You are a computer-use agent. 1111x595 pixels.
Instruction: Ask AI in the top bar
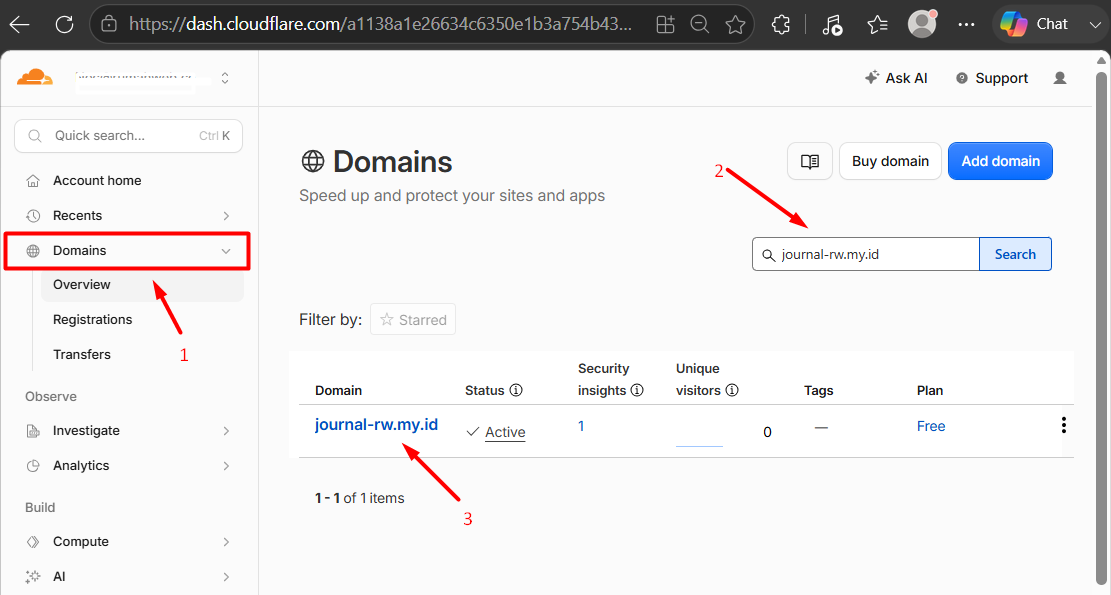pos(896,78)
